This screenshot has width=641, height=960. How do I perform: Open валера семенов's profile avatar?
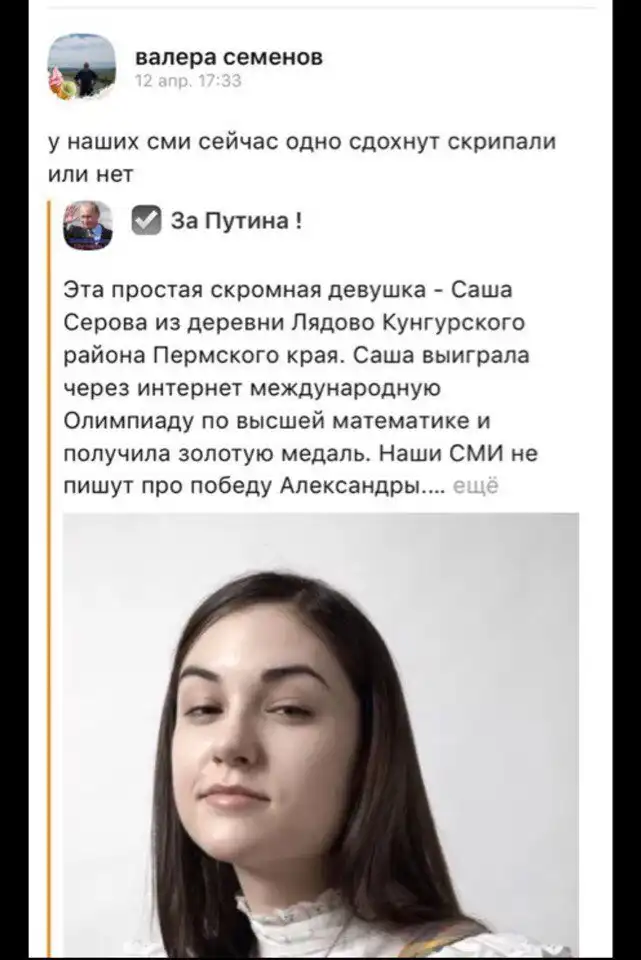point(82,66)
